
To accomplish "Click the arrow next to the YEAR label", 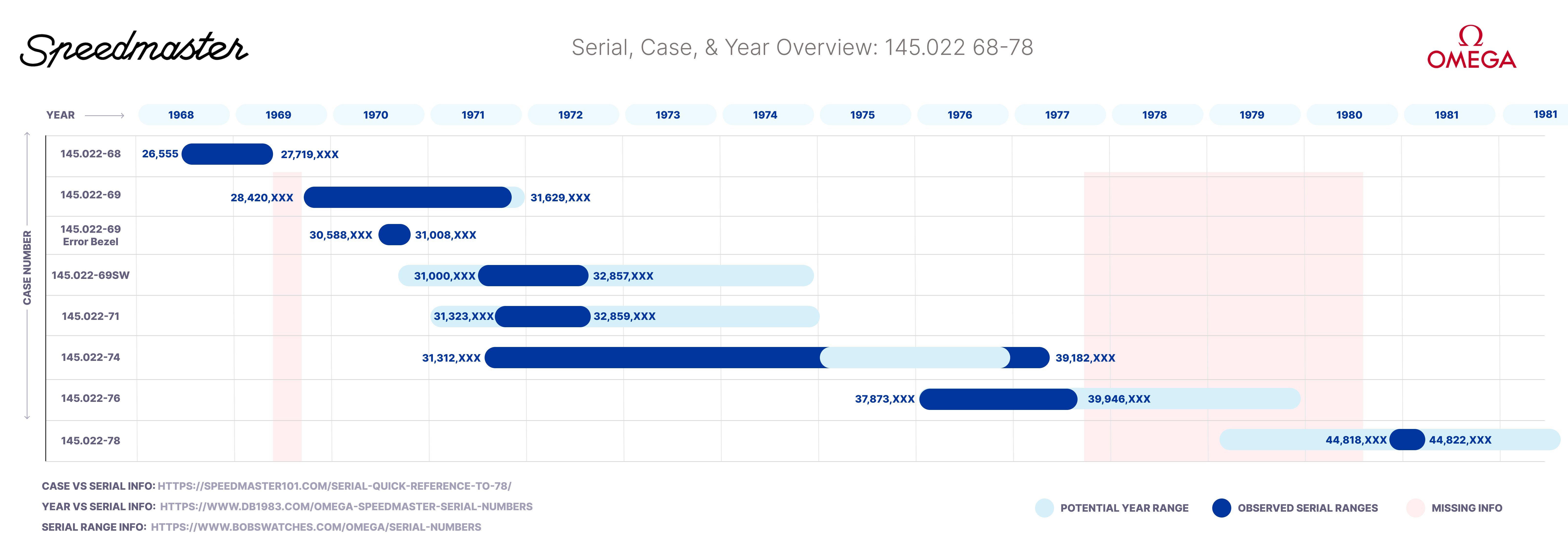I will point(104,115).
